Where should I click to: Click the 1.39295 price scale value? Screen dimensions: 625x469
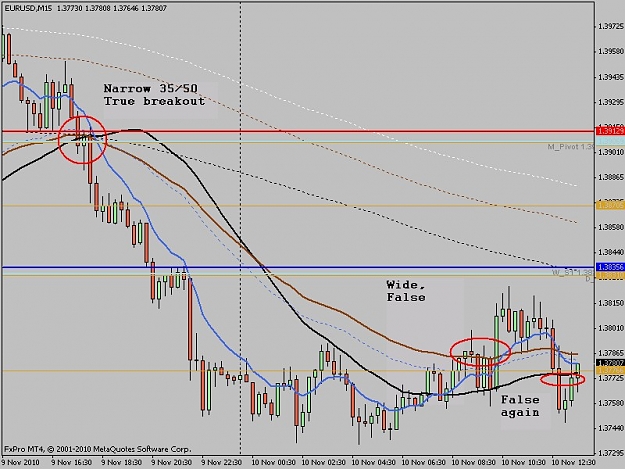pyautogui.click(x=611, y=102)
